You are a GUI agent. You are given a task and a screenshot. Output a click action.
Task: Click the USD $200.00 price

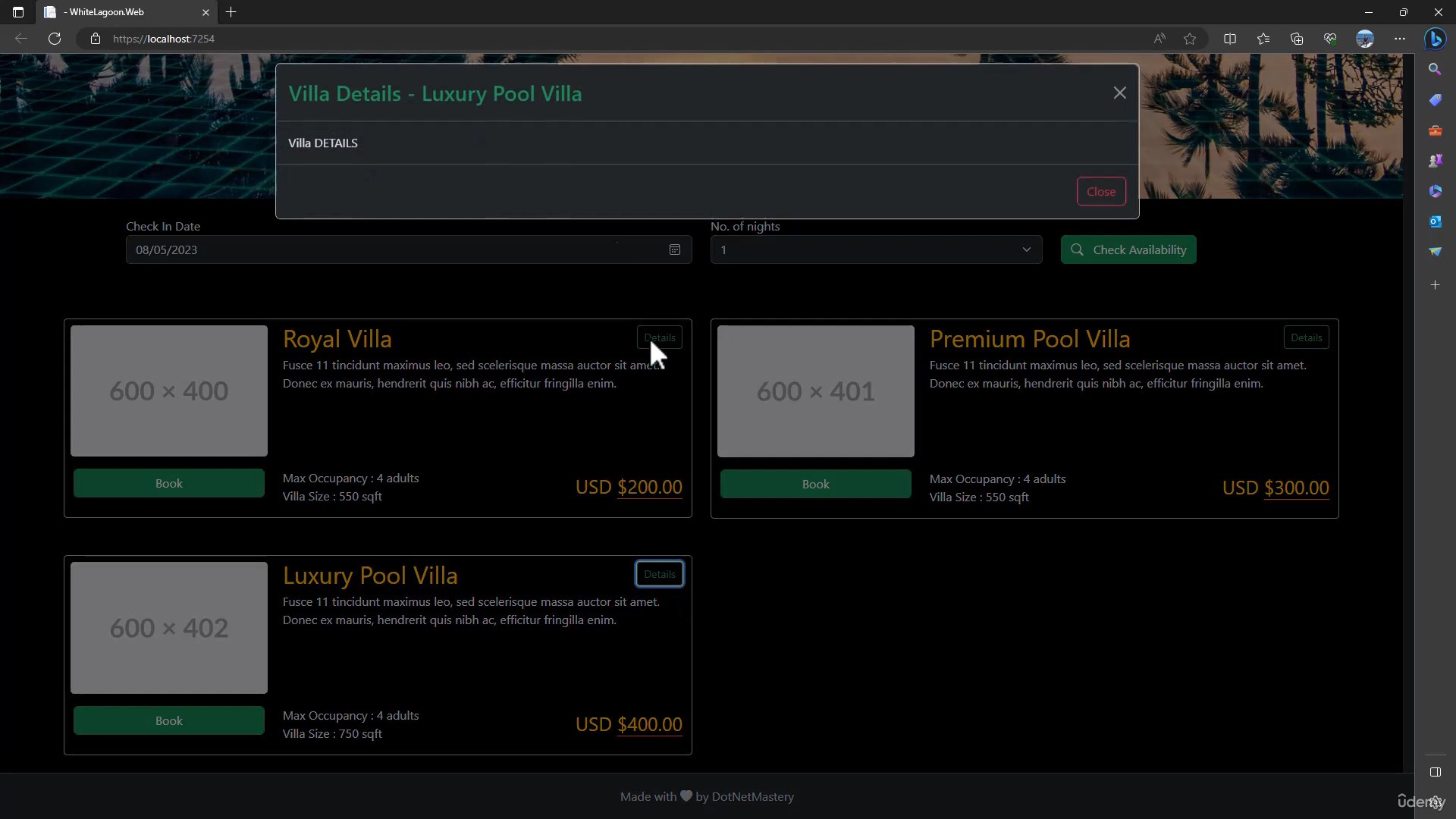coord(629,487)
